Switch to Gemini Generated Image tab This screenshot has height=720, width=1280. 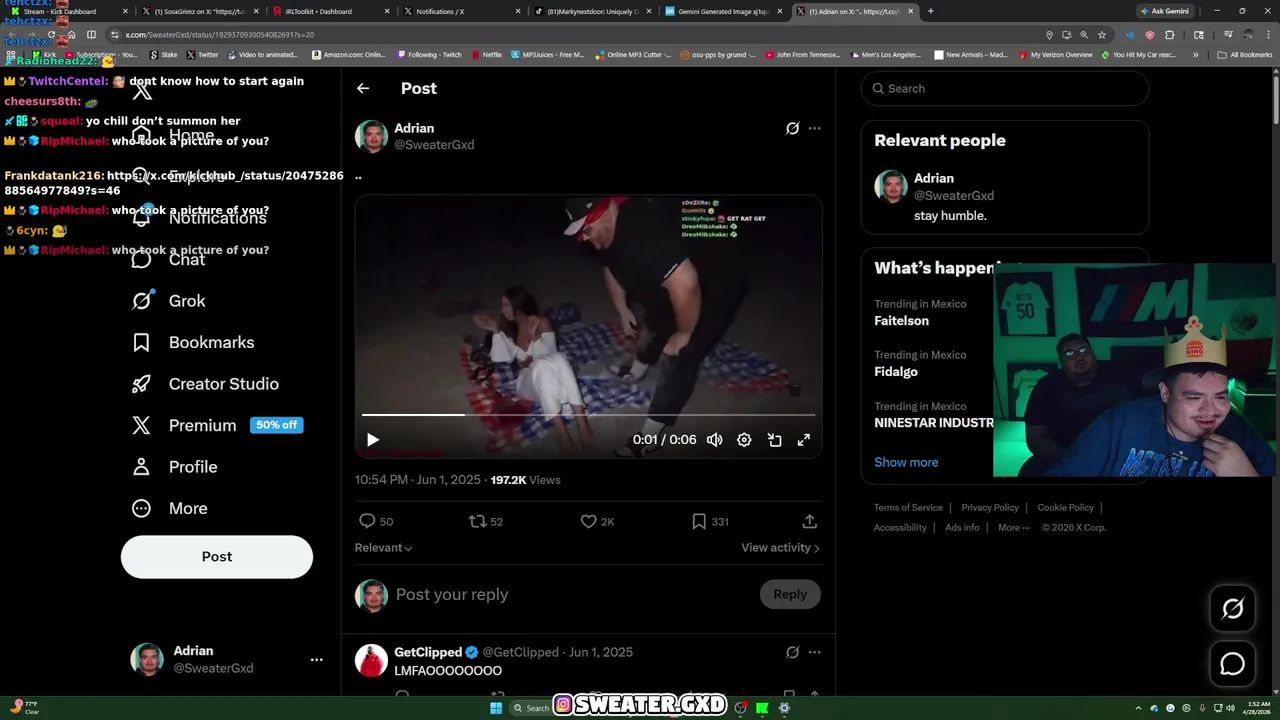pos(722,11)
